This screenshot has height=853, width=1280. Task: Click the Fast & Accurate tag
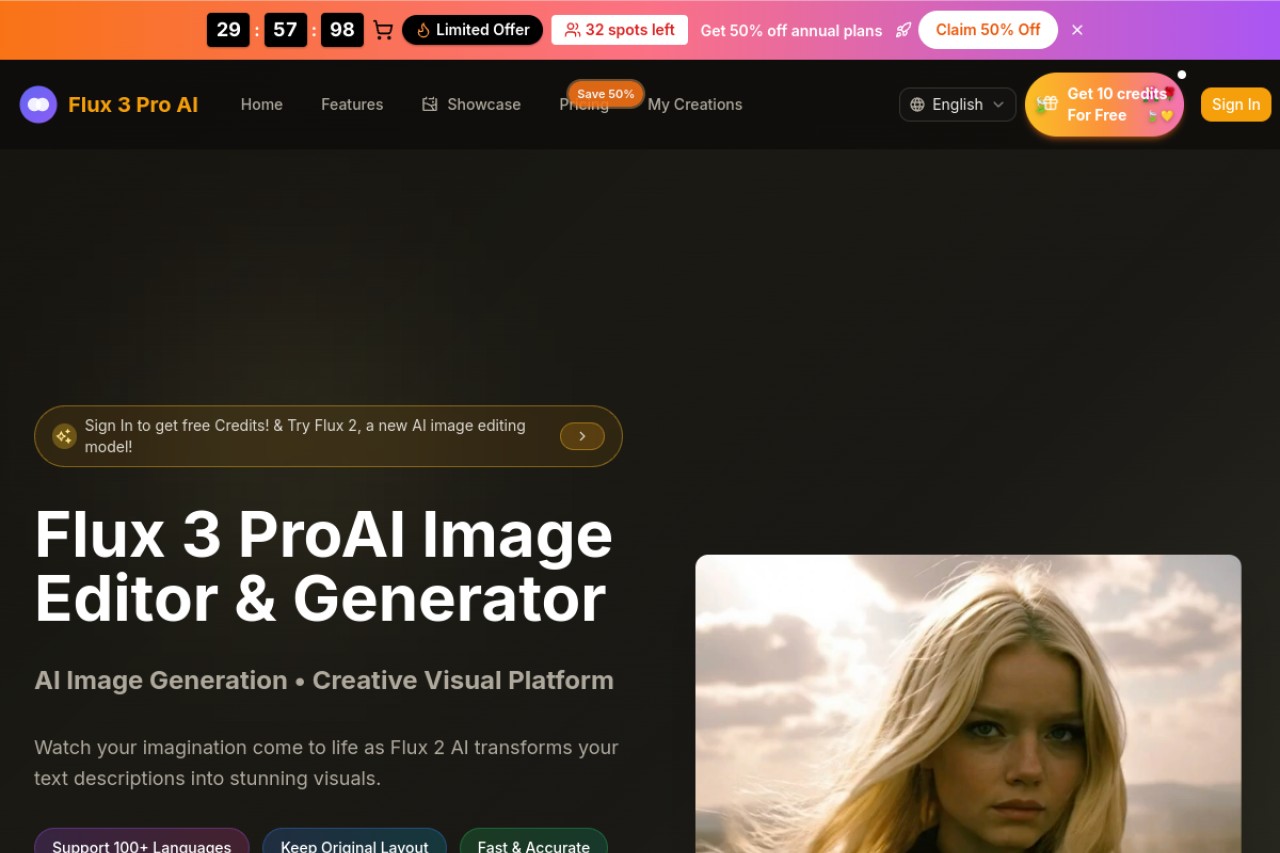(534, 843)
